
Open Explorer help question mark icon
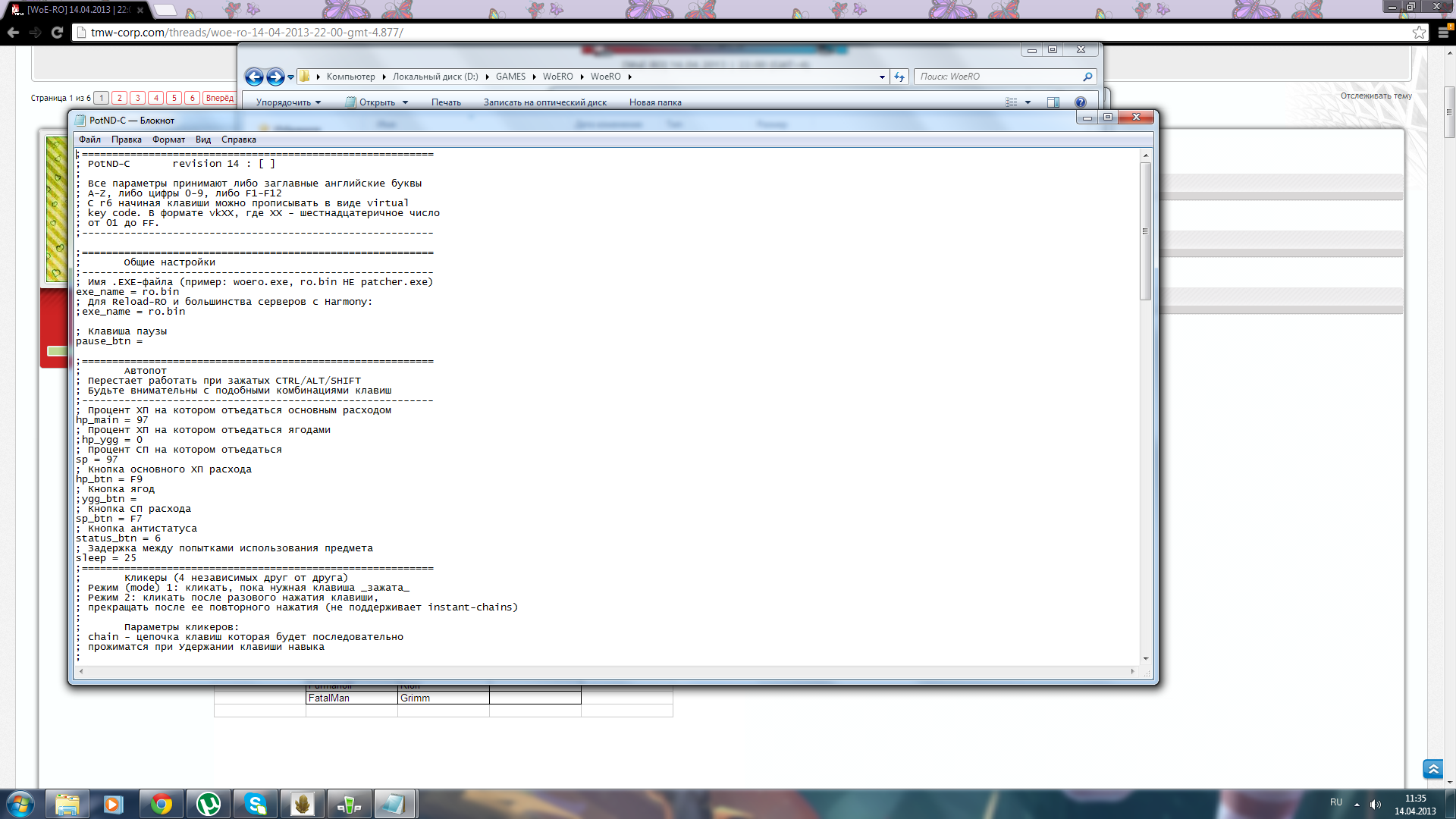pyautogui.click(x=1081, y=102)
